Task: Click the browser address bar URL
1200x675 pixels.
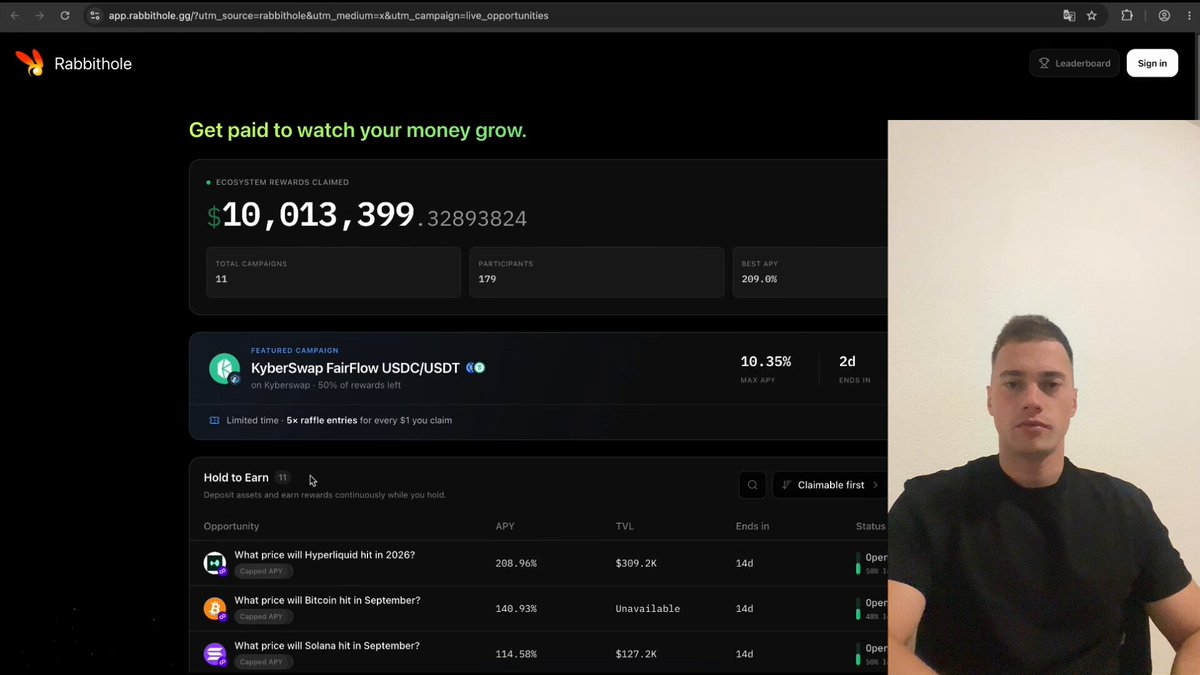Action: [328, 16]
